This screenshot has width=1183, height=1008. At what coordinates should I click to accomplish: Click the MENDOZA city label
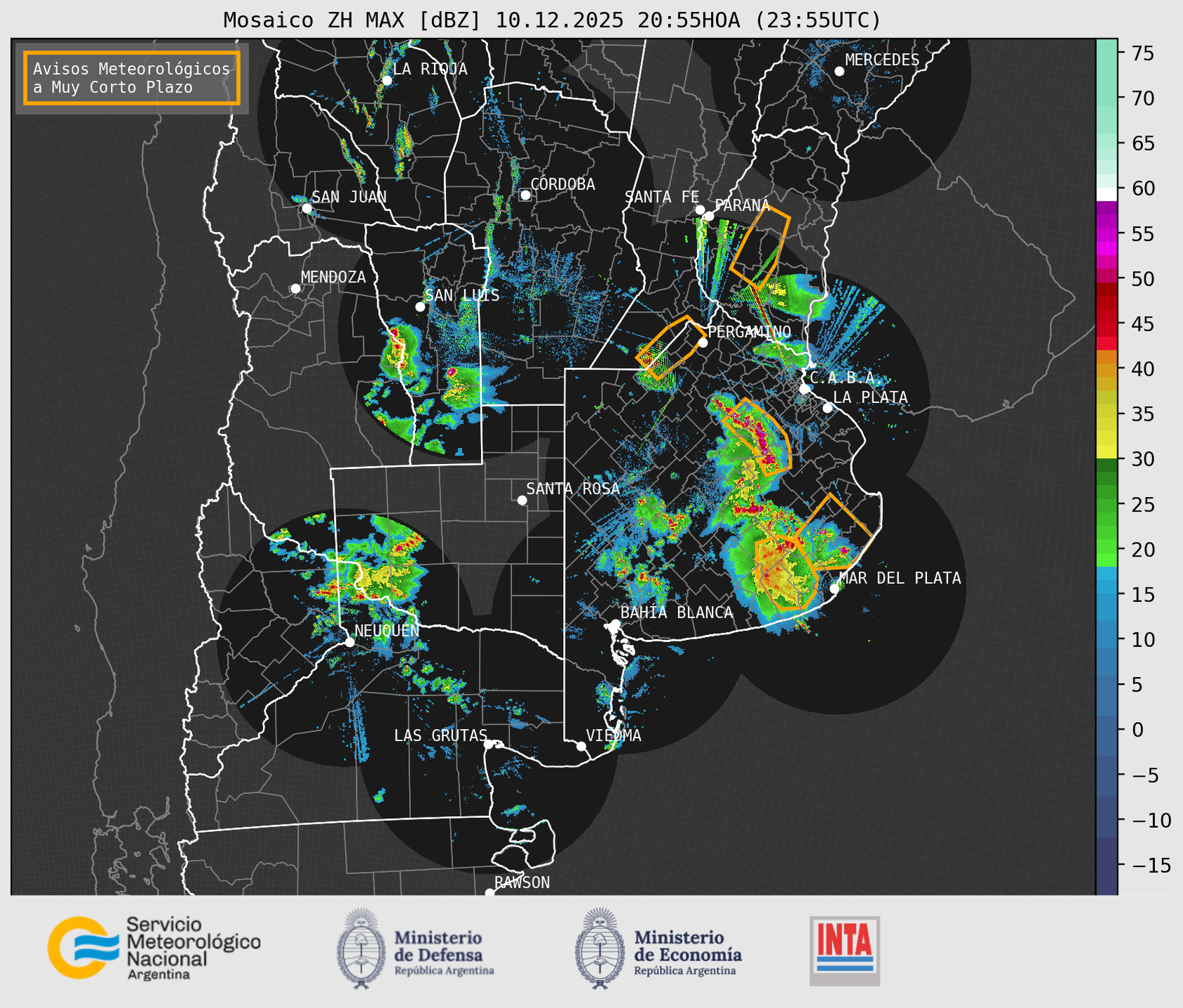333,278
